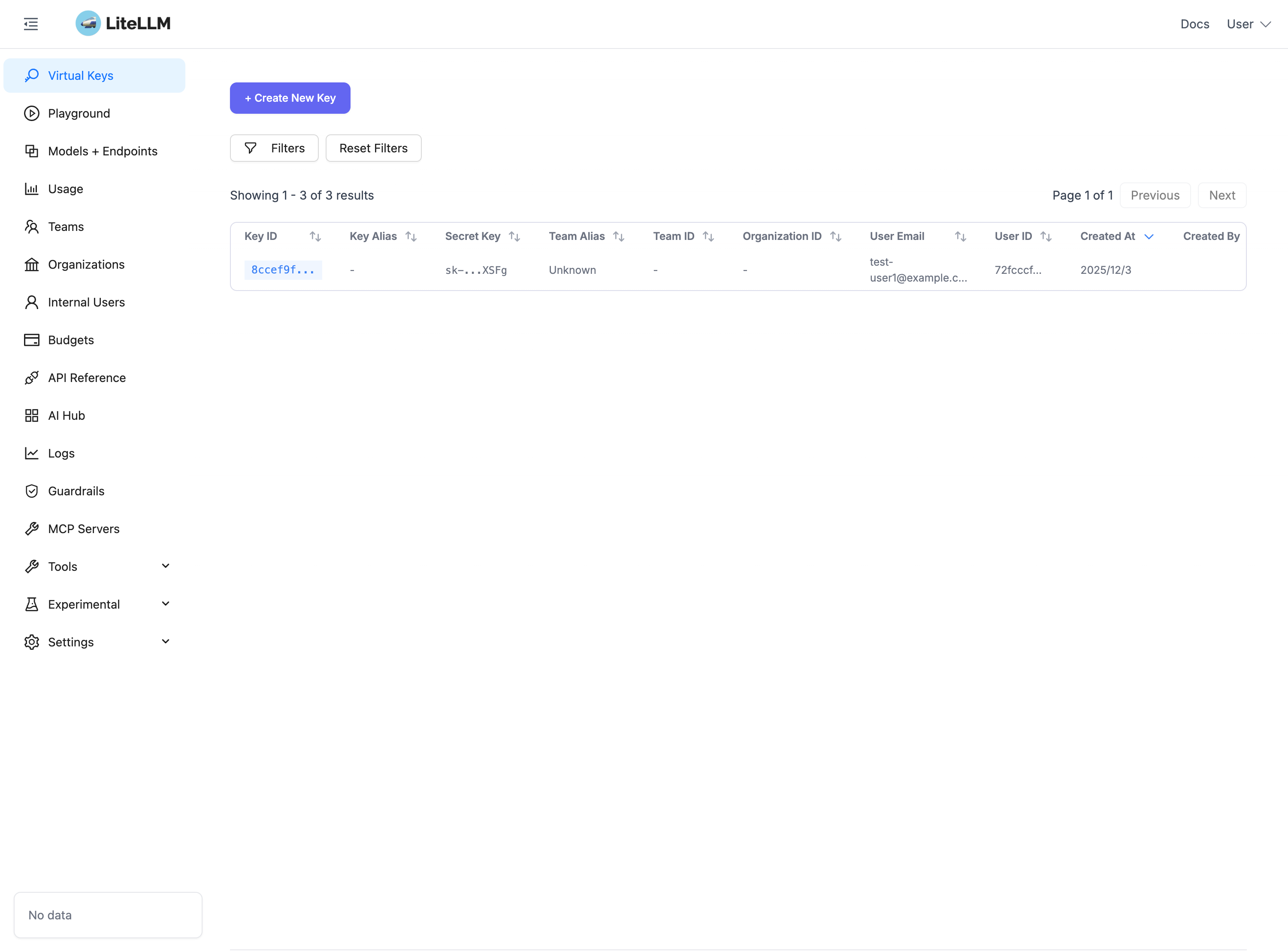Open the User dropdown menu
This screenshot has width=1288, height=952.
tap(1248, 24)
